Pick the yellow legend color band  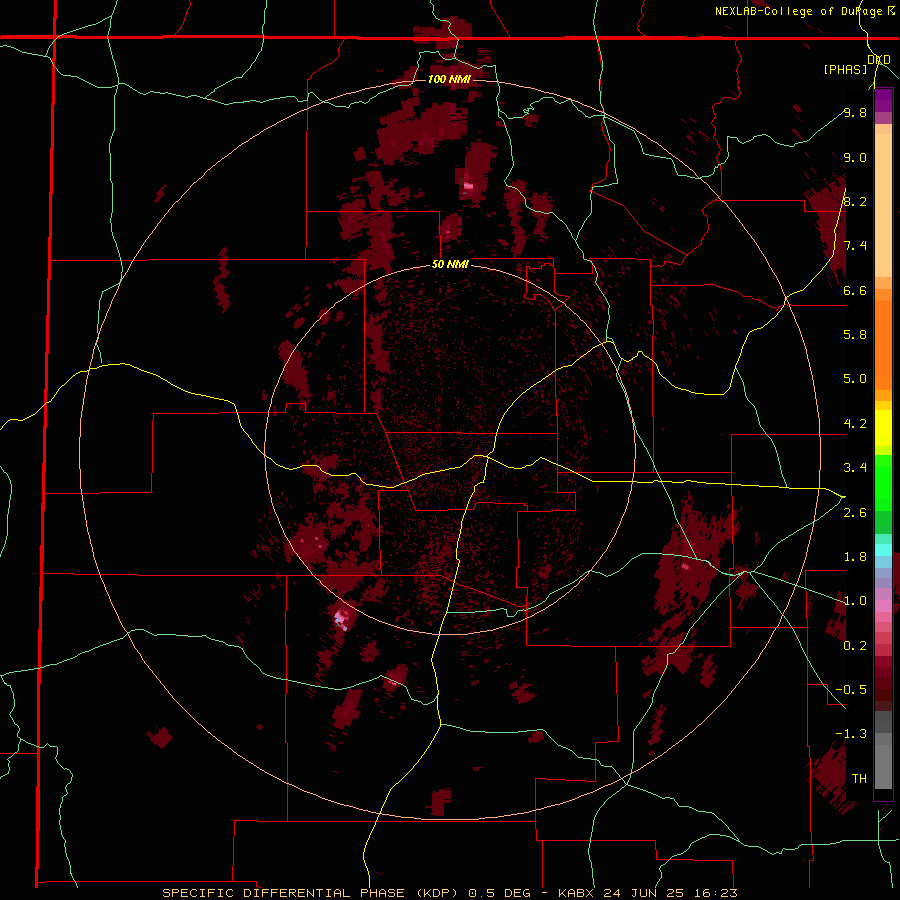tap(883, 428)
